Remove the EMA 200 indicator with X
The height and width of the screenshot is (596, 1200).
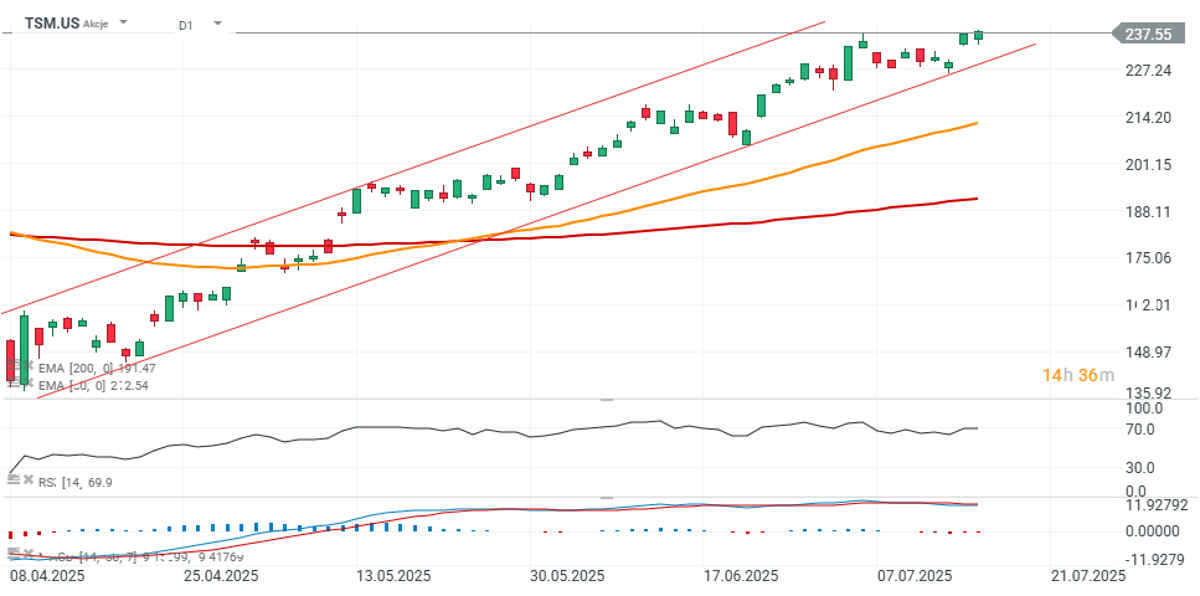29,367
